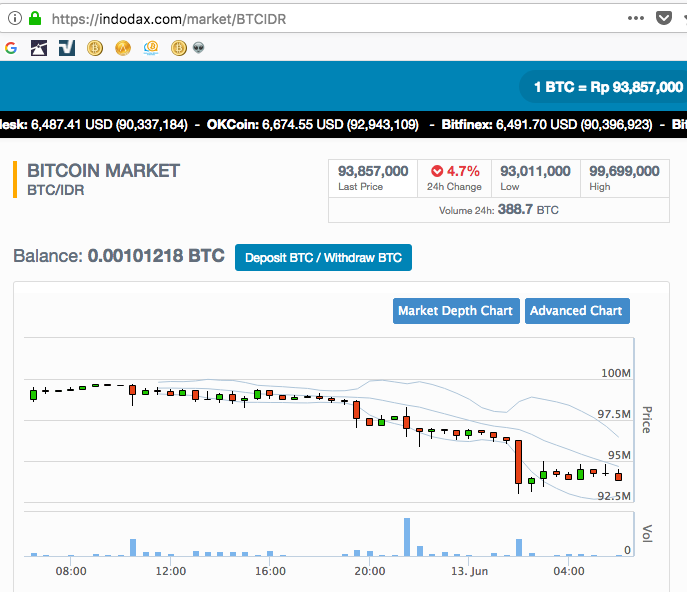
Task: Click the 92.5M price axis label
Action: point(614,496)
